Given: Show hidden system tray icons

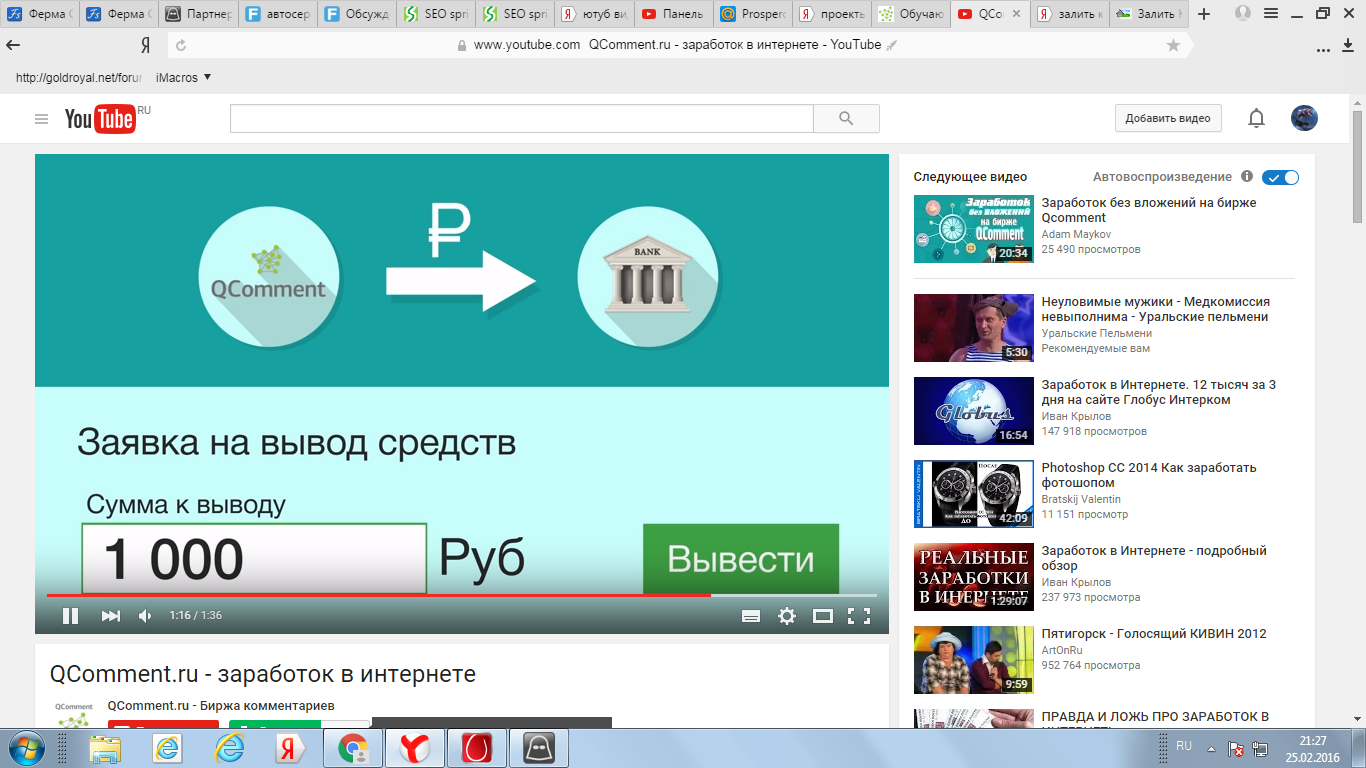Looking at the screenshot, I should (1212, 748).
